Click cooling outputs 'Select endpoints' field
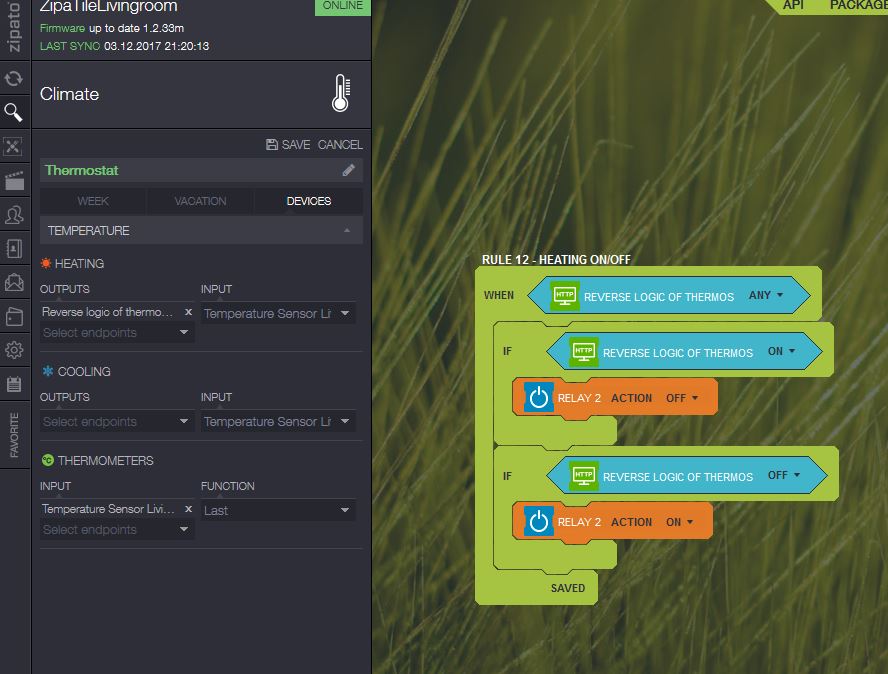Viewport: 888px width, 674px height. coord(116,422)
